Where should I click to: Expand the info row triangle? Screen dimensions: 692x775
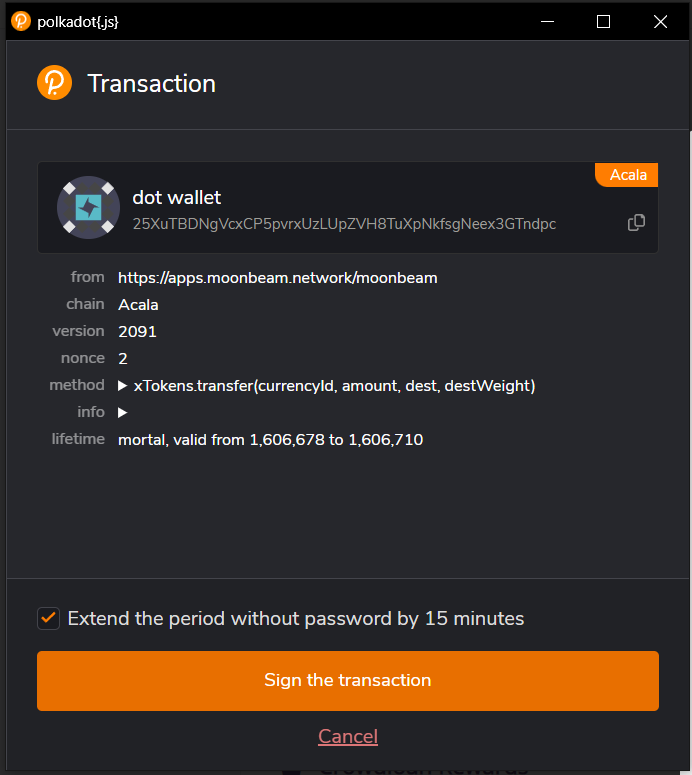pyautogui.click(x=123, y=412)
